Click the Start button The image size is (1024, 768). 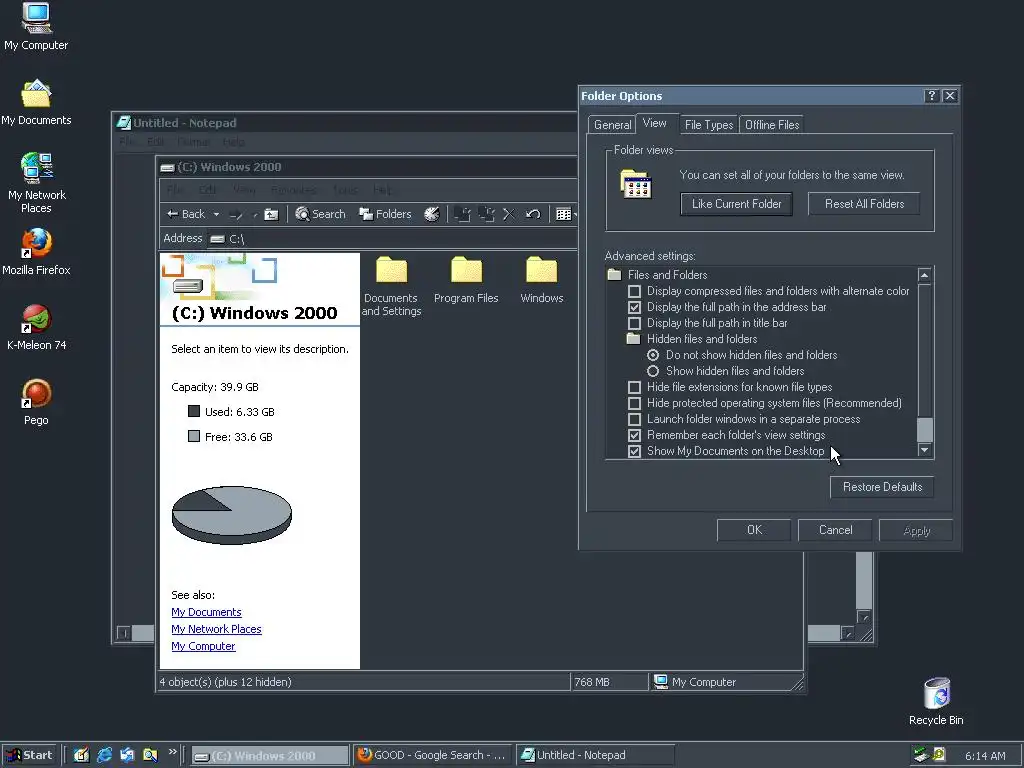30,756
